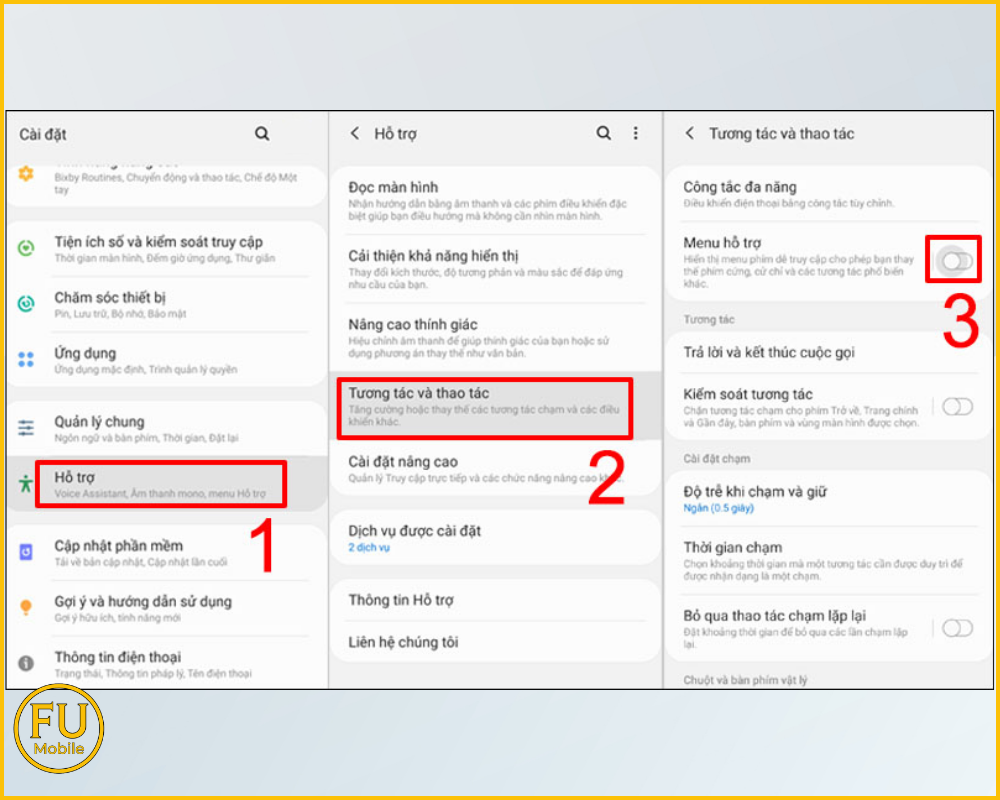Go back from the Hỗ trợ screen
Screen dimensions: 1000x800
354,133
